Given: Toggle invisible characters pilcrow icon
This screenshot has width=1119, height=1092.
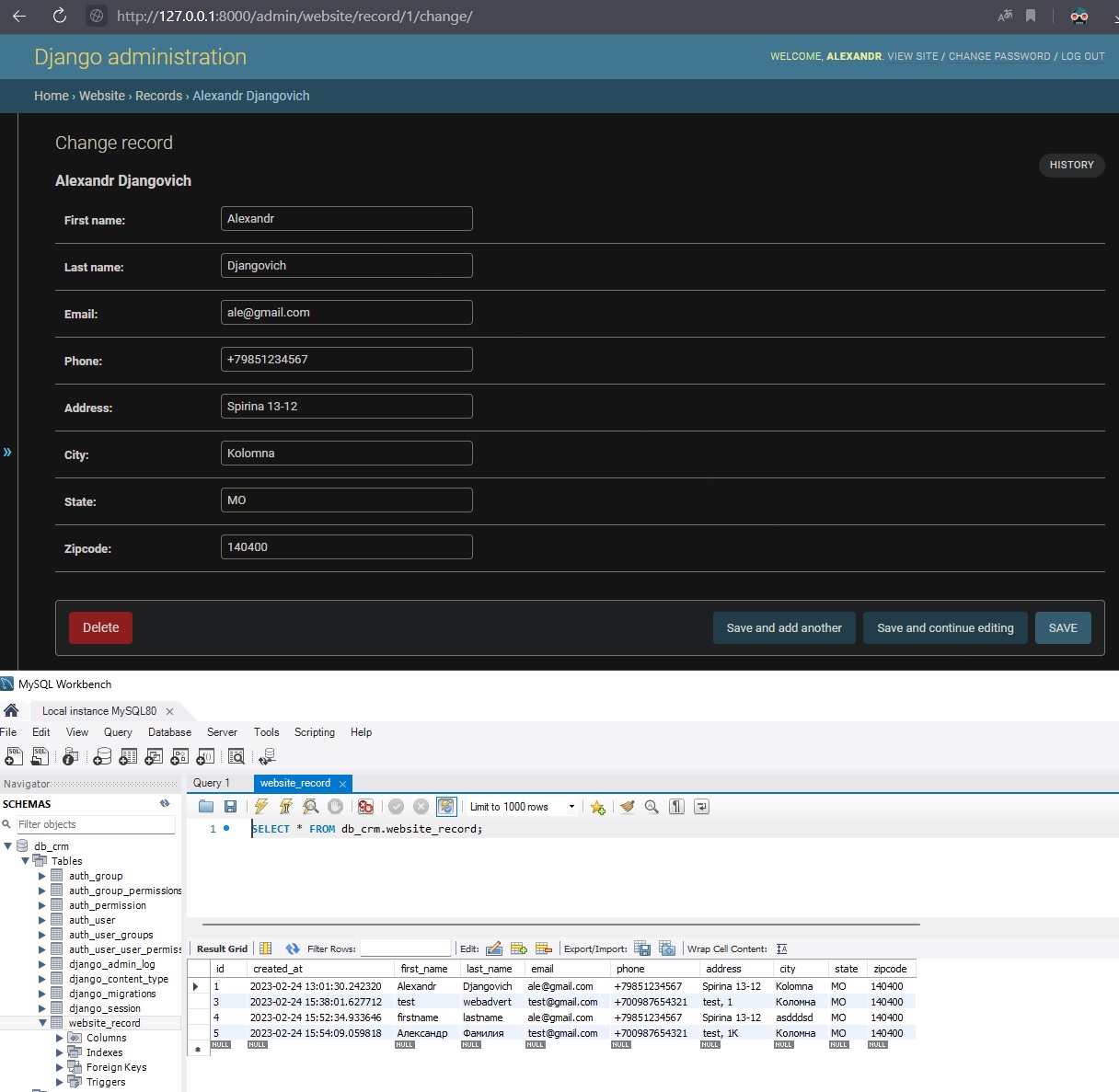Looking at the screenshot, I should [677, 807].
